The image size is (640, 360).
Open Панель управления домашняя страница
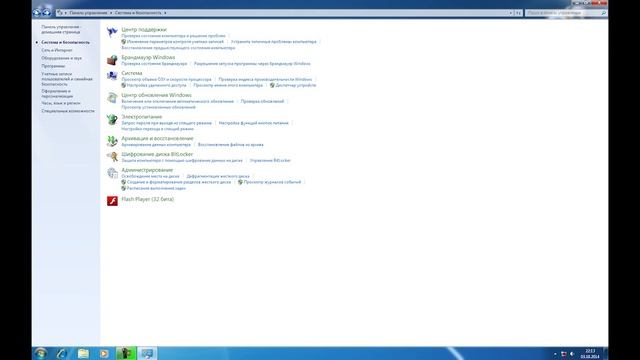pyautogui.click(x=61, y=29)
